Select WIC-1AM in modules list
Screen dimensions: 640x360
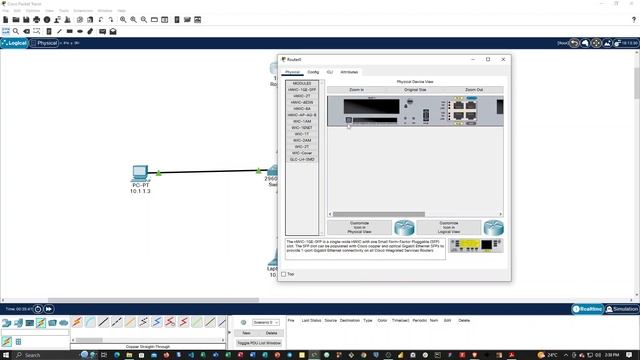point(302,121)
